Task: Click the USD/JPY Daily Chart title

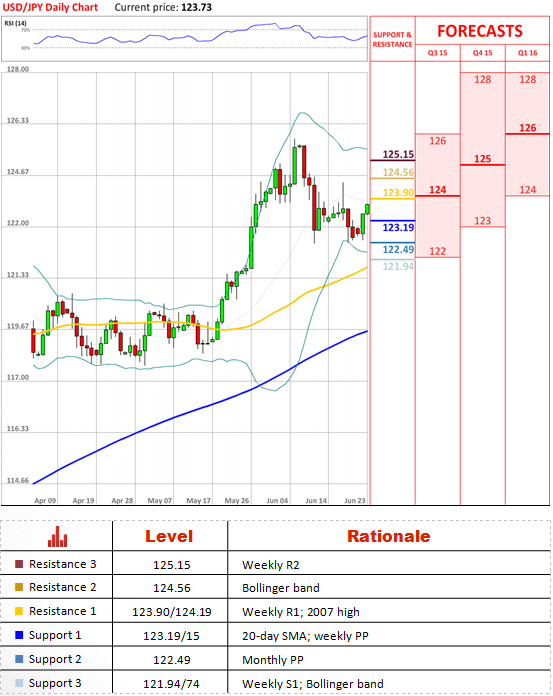Action: coord(50,8)
